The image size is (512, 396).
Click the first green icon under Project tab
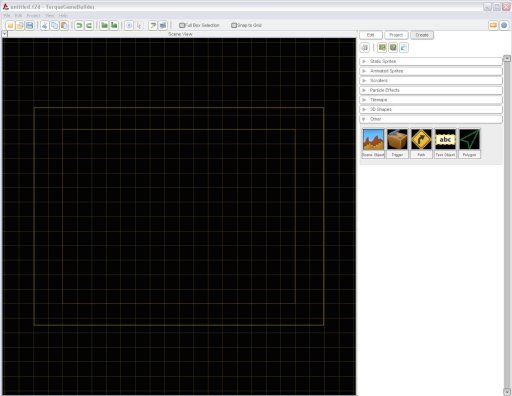(x=382, y=48)
